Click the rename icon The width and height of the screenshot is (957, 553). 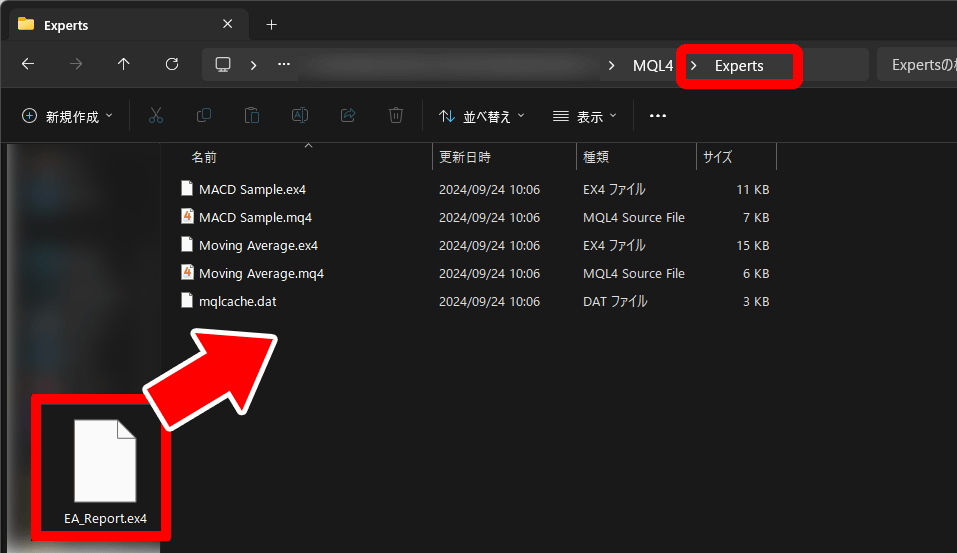tap(299, 116)
